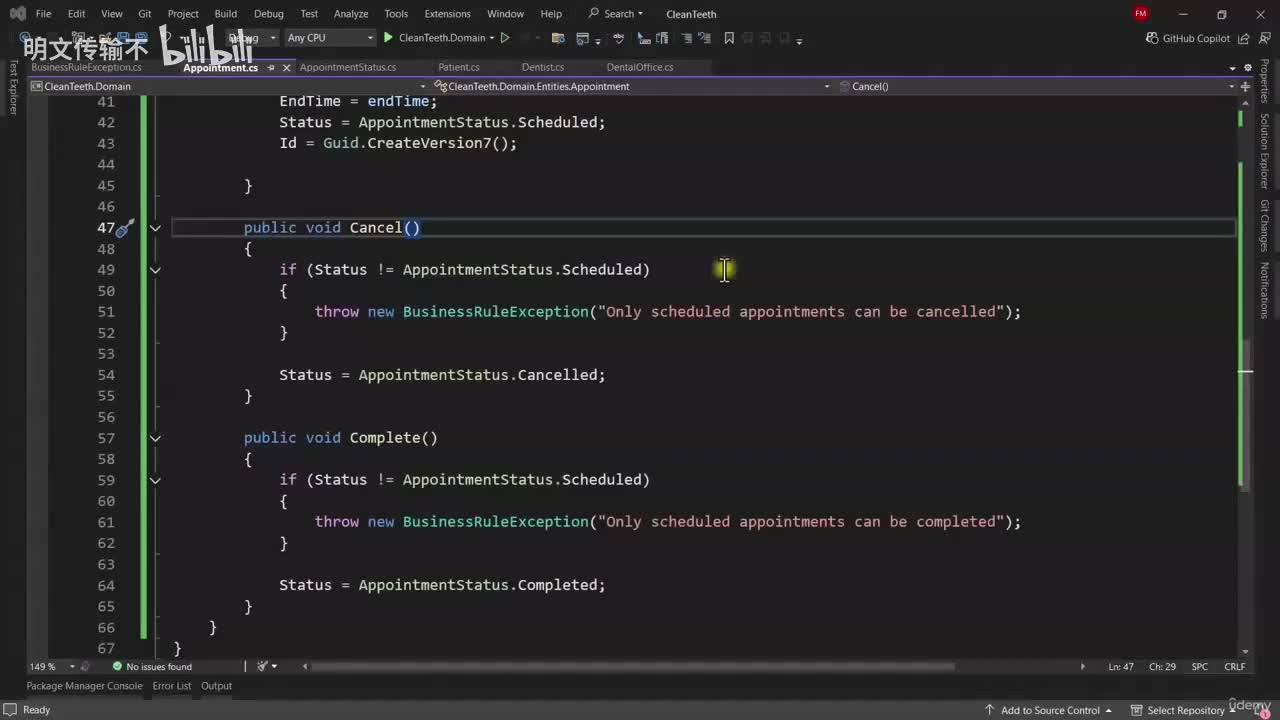1280x720 pixels.
Task: Open the Git Changes side panel
Action: click(x=1264, y=226)
